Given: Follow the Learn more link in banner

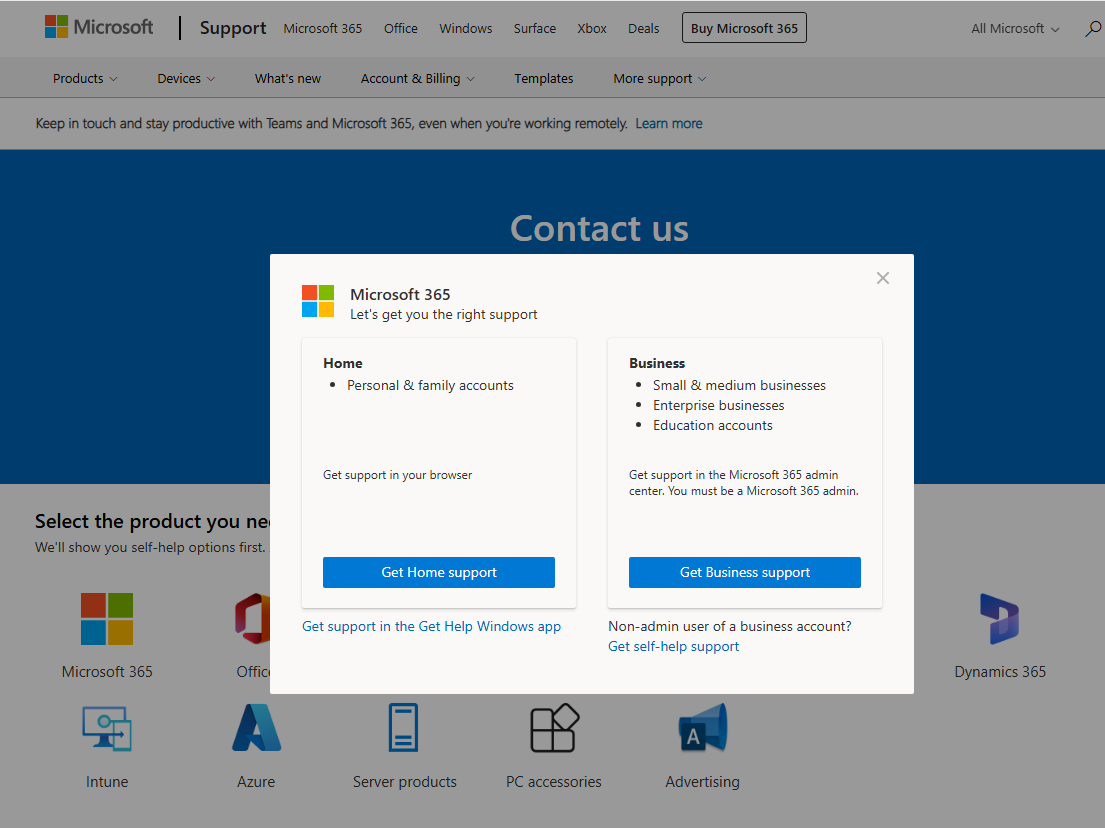Looking at the screenshot, I should 669,123.
